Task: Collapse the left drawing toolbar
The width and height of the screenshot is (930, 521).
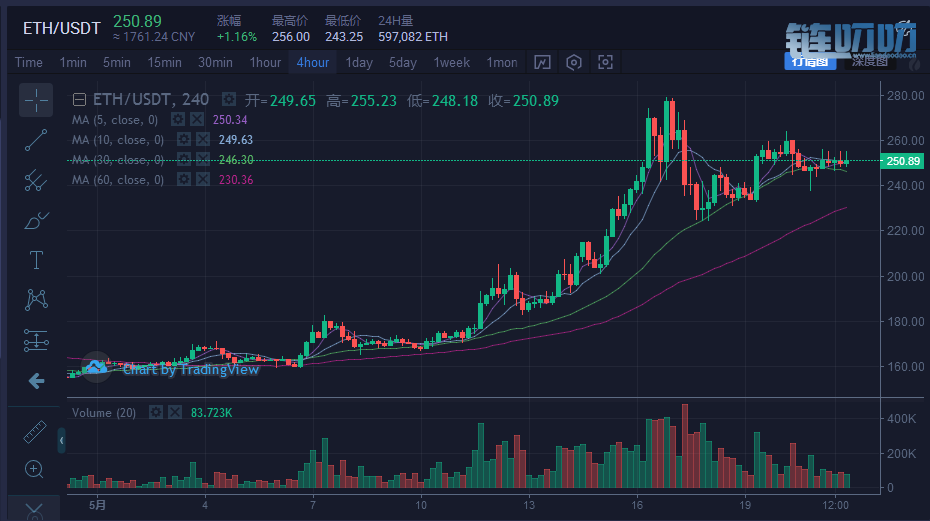Action: [x=61, y=440]
